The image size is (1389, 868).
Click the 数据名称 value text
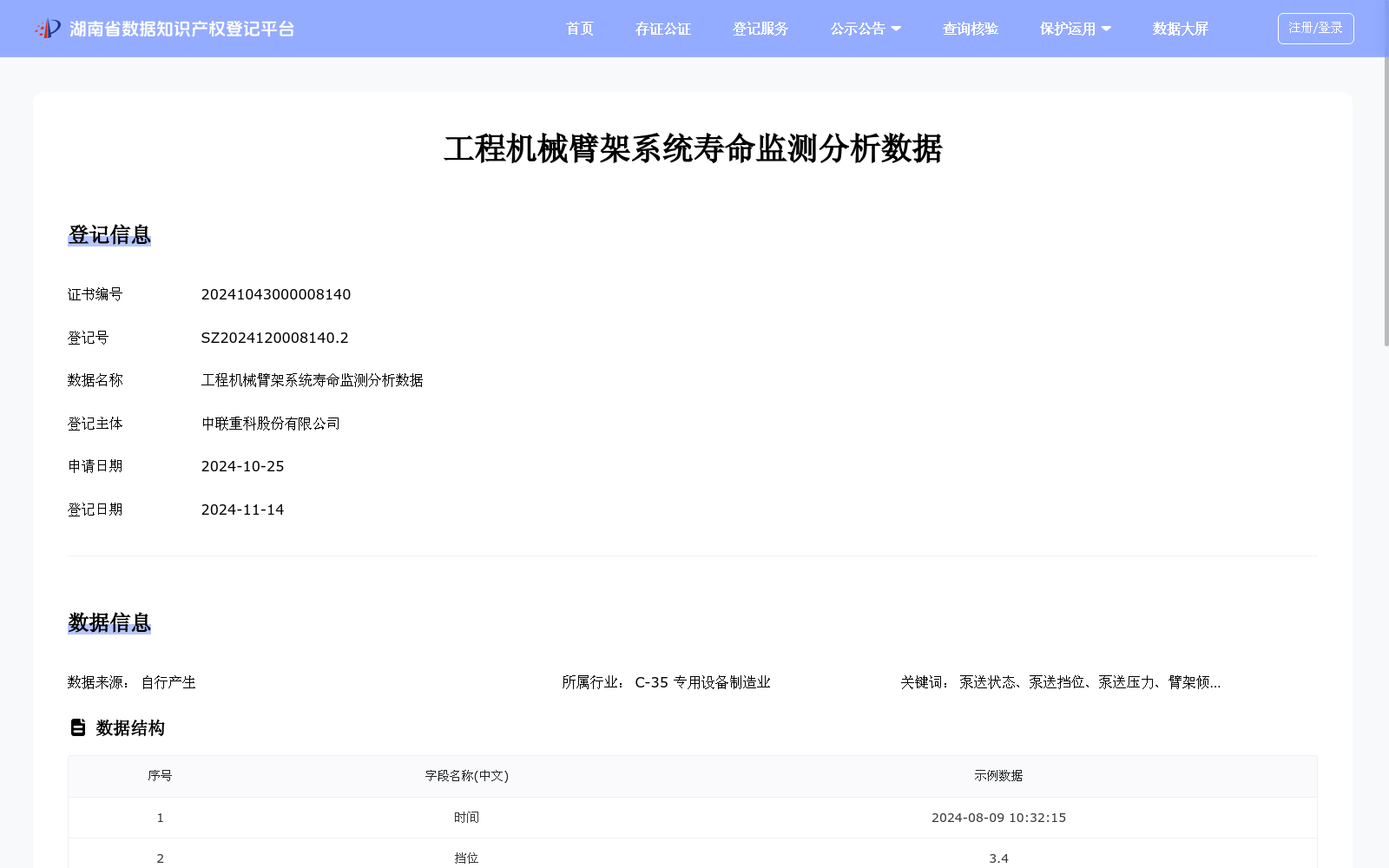[x=313, y=380]
